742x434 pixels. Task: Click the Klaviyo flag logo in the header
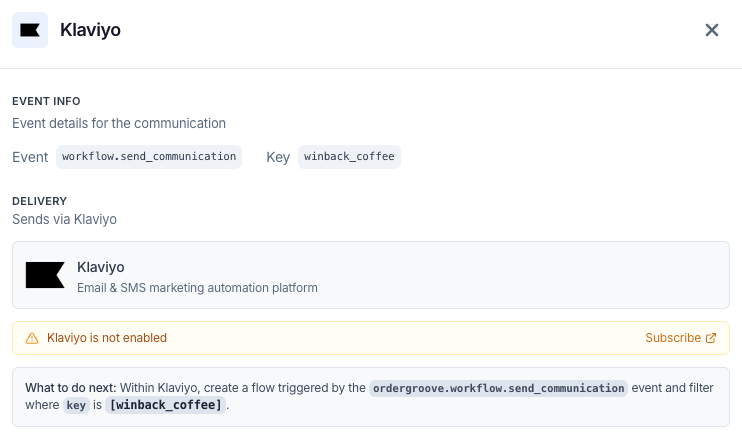[x=30, y=30]
